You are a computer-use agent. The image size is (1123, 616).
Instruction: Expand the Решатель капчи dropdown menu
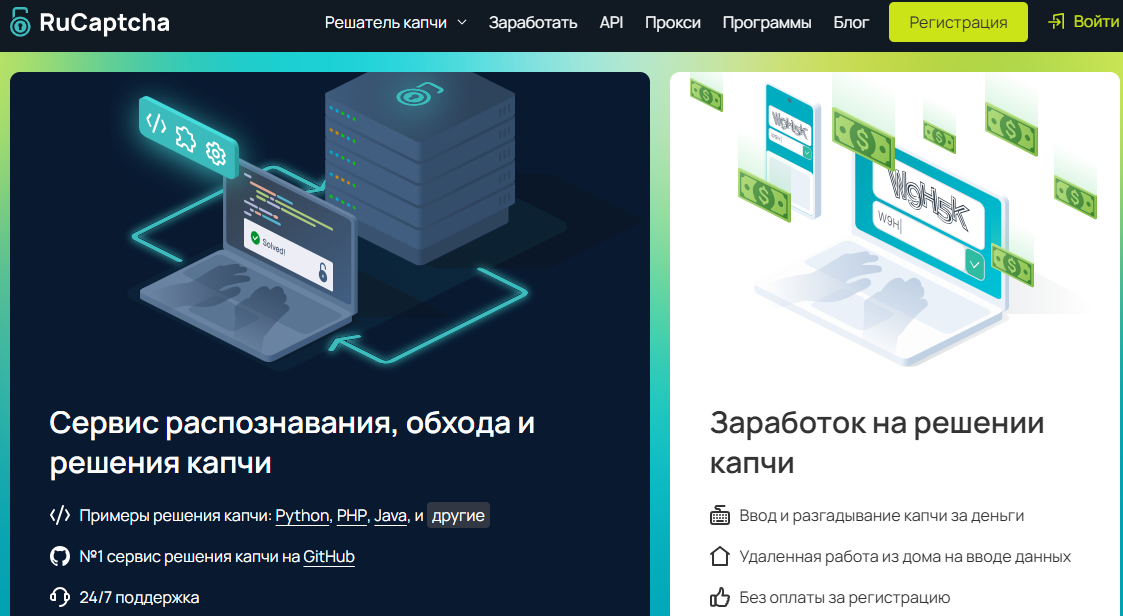[395, 22]
